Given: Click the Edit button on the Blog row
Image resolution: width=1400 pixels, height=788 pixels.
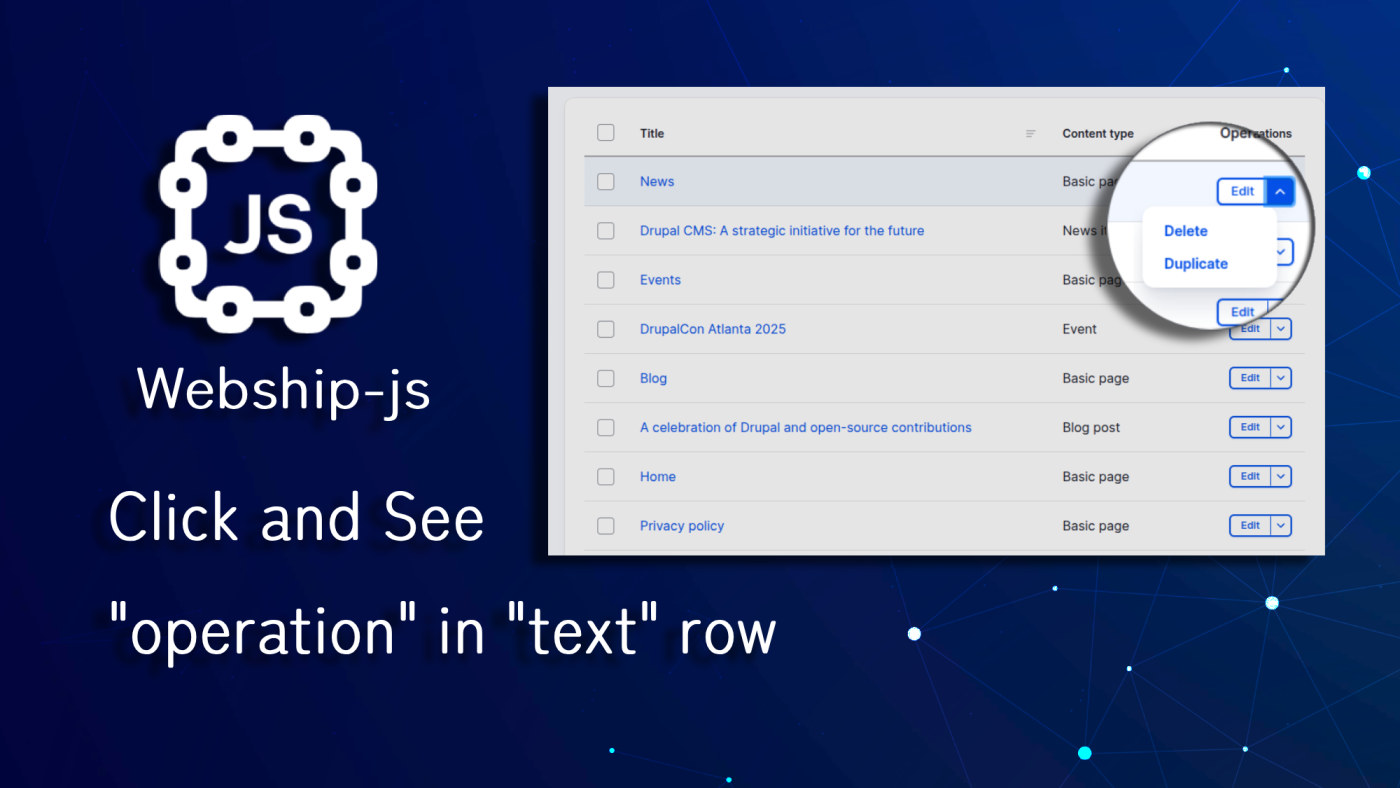Looking at the screenshot, I should [x=1249, y=378].
